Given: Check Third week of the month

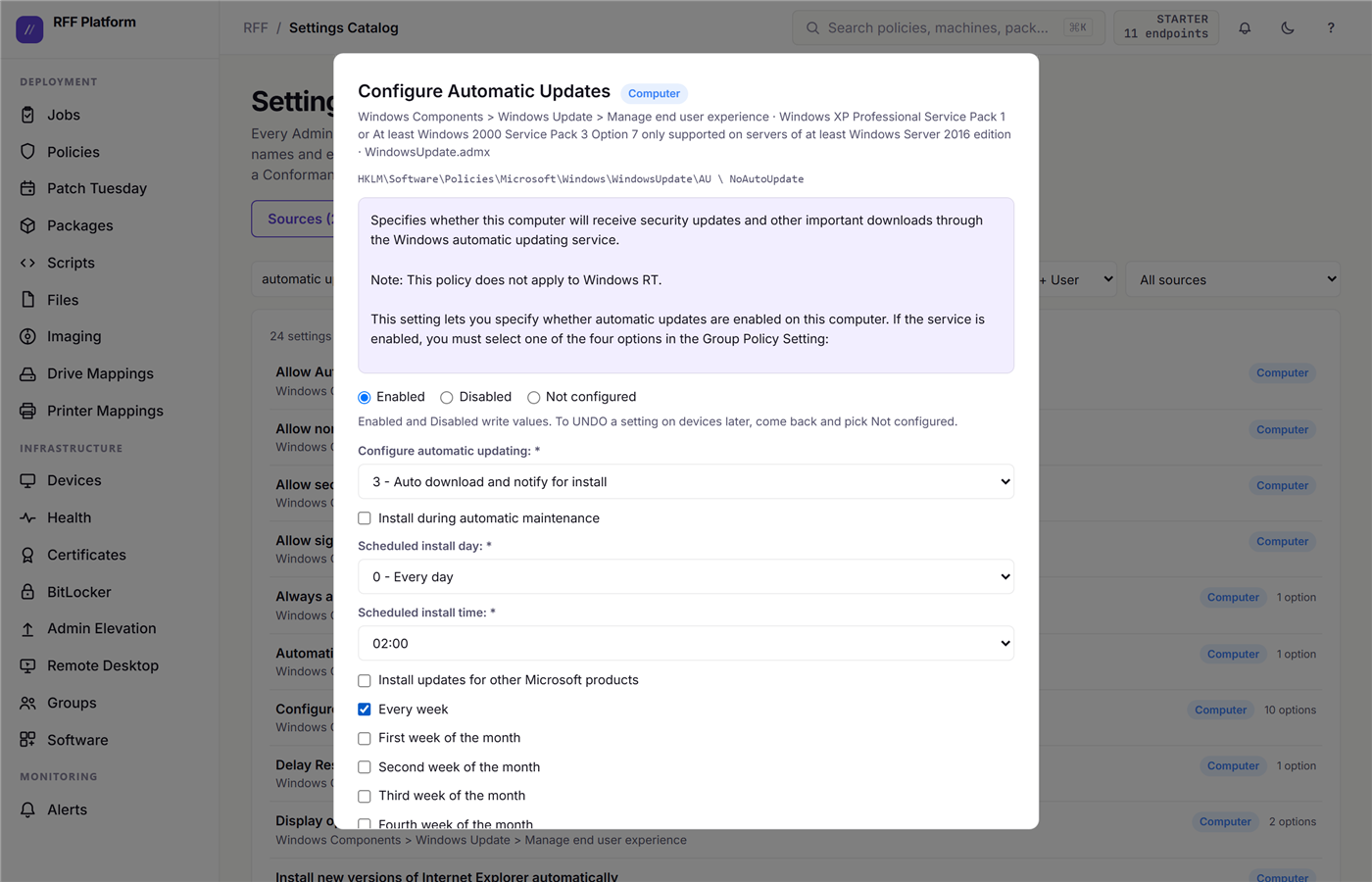Looking at the screenshot, I should pos(365,796).
